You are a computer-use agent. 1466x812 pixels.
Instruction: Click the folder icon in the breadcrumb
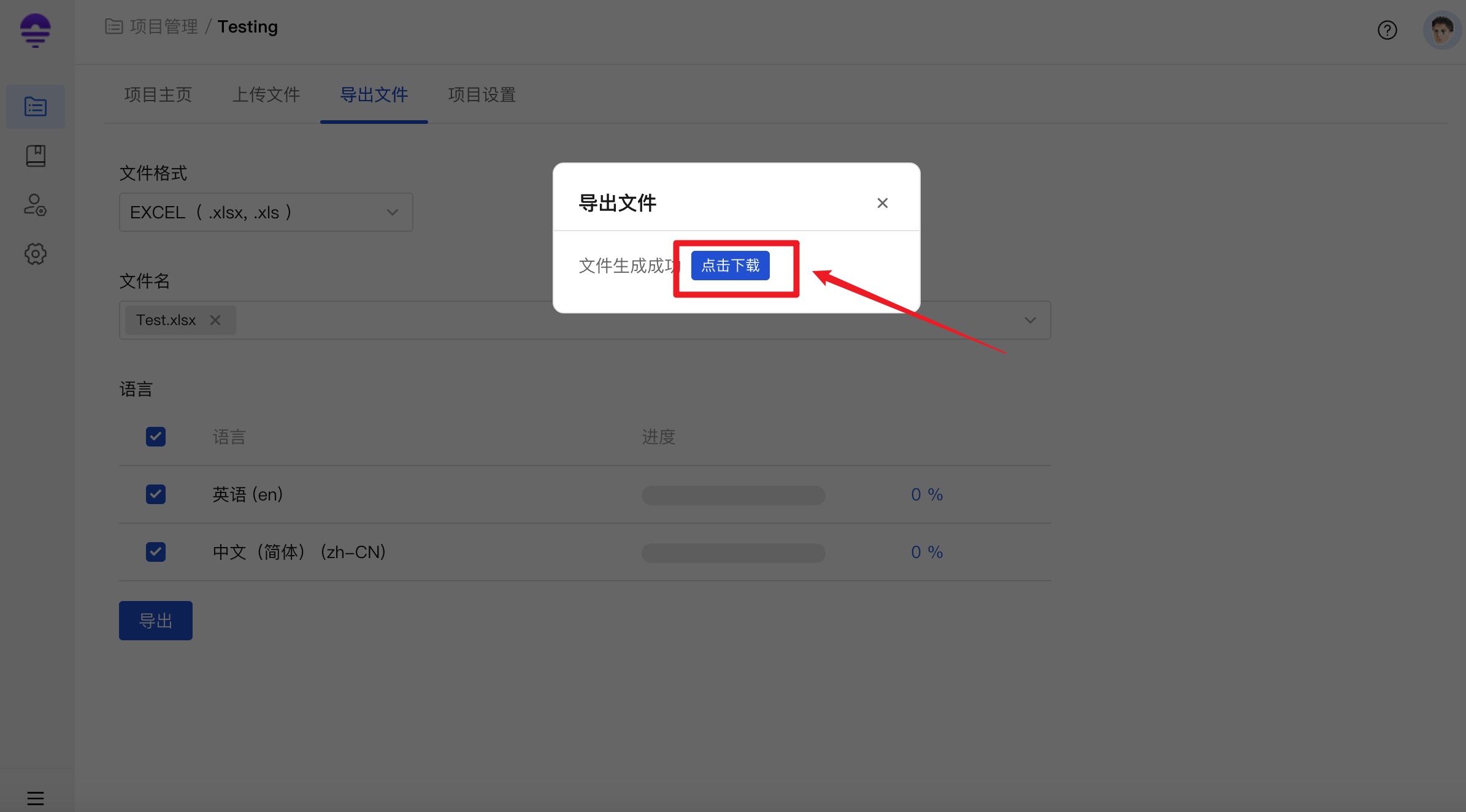(114, 26)
